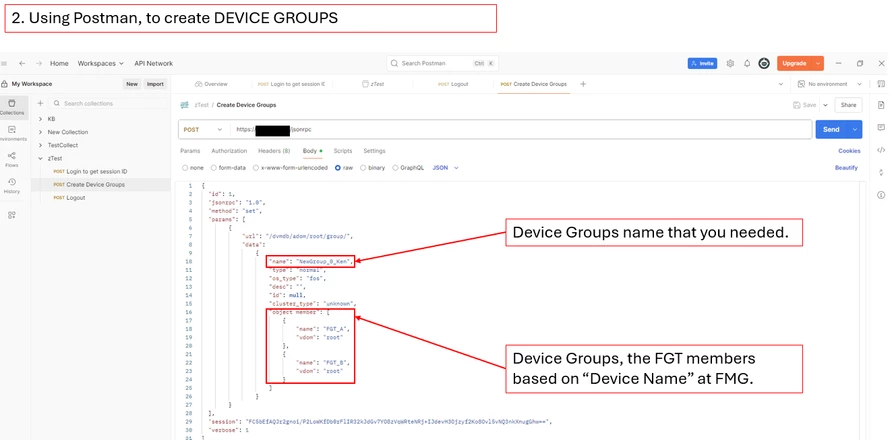Open the Collections sidebar icon

point(12,107)
